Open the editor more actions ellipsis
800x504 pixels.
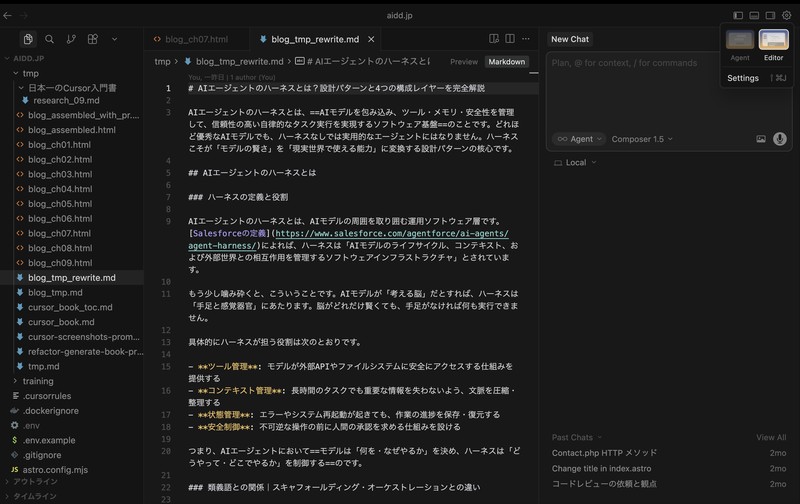point(526,39)
